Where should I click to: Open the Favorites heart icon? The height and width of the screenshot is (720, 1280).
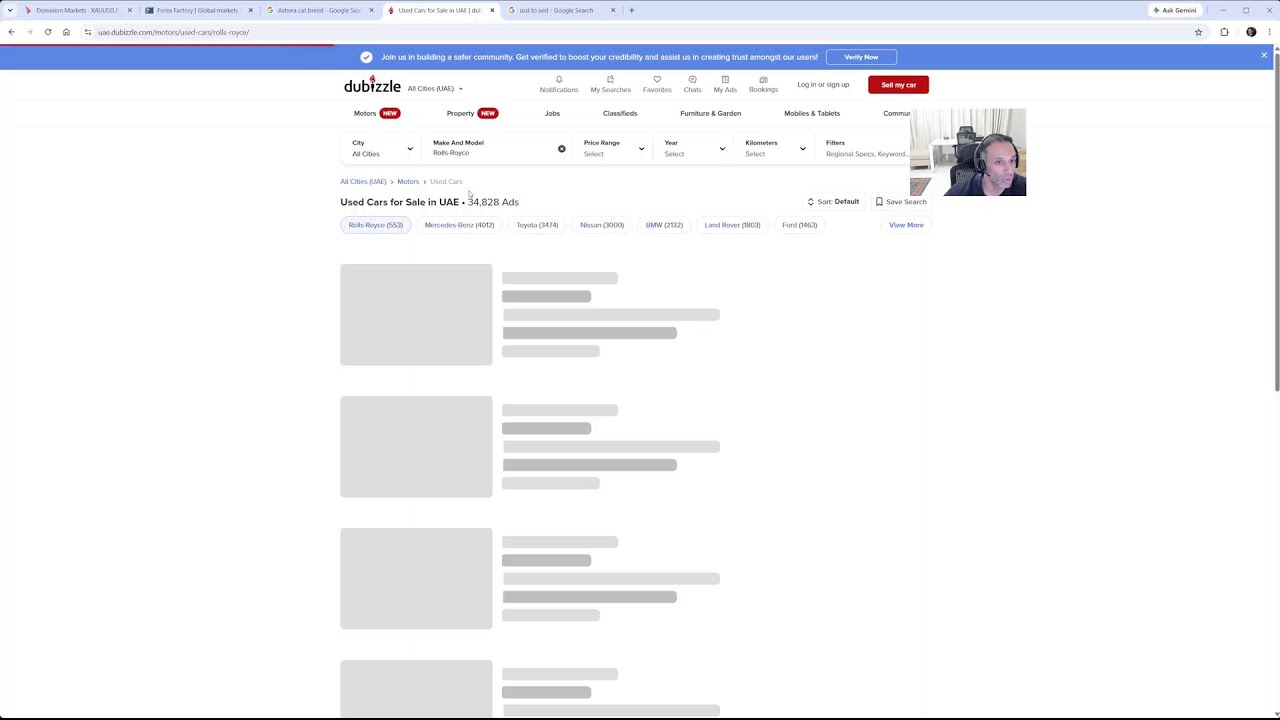(657, 84)
